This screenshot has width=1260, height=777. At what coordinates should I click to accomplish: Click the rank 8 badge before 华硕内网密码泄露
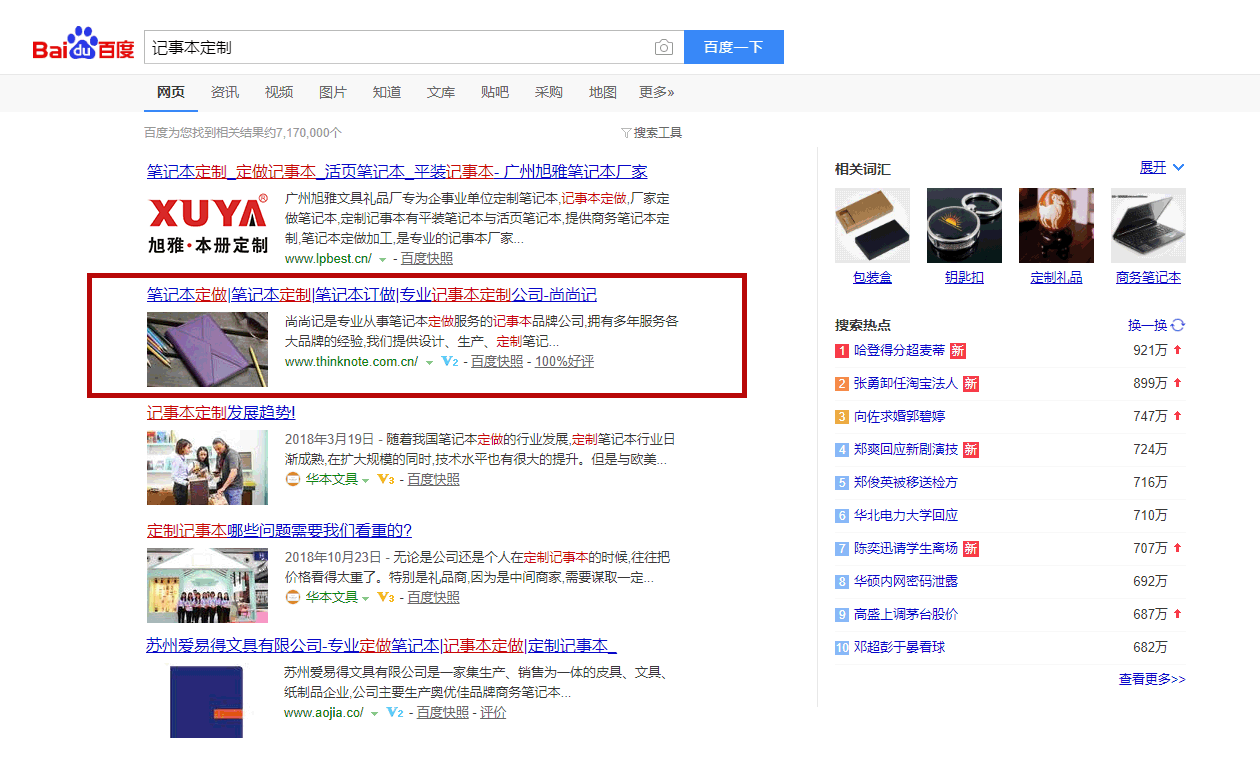coord(842,582)
